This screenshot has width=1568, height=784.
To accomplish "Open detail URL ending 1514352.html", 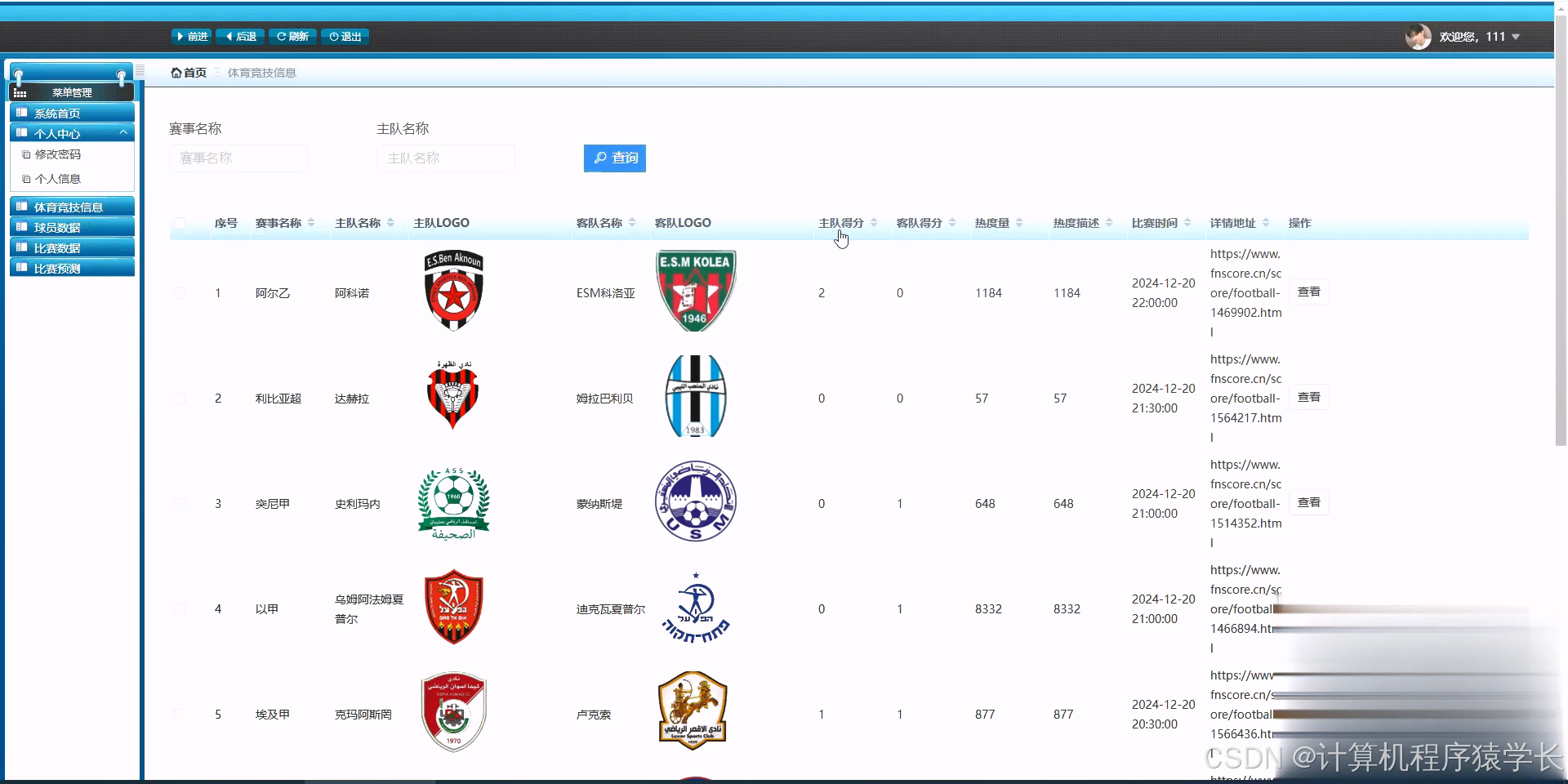I will pyautogui.click(x=1246, y=504).
